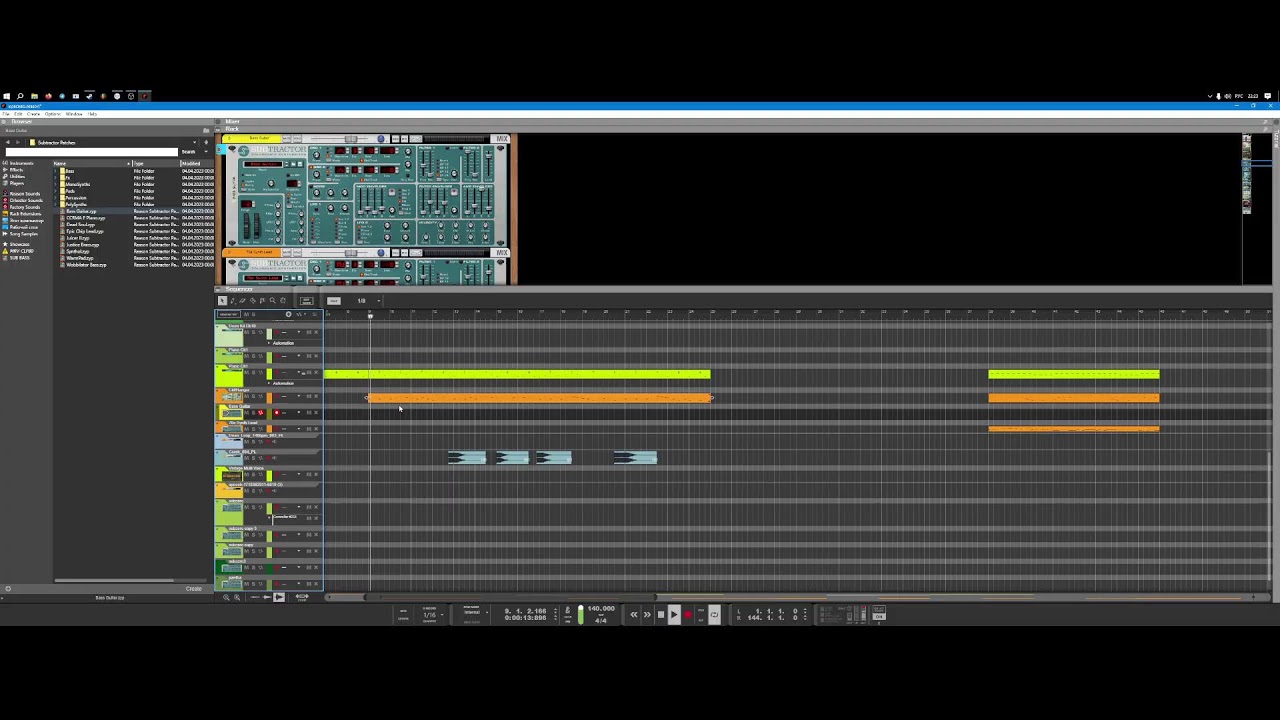Click the Rewind transport button
The image size is (1280, 720).
coord(634,615)
